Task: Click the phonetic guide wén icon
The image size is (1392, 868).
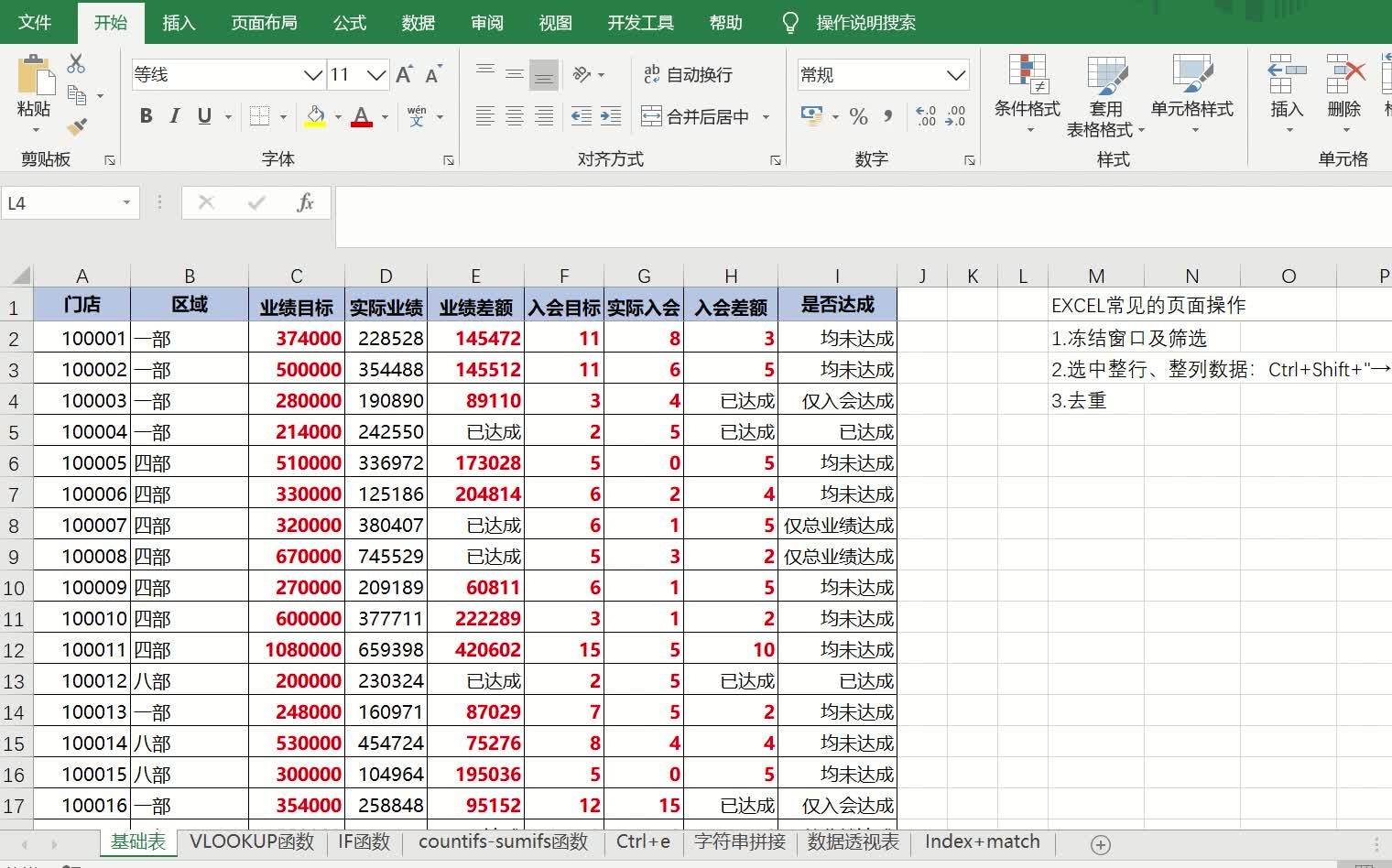Action: tap(417, 116)
